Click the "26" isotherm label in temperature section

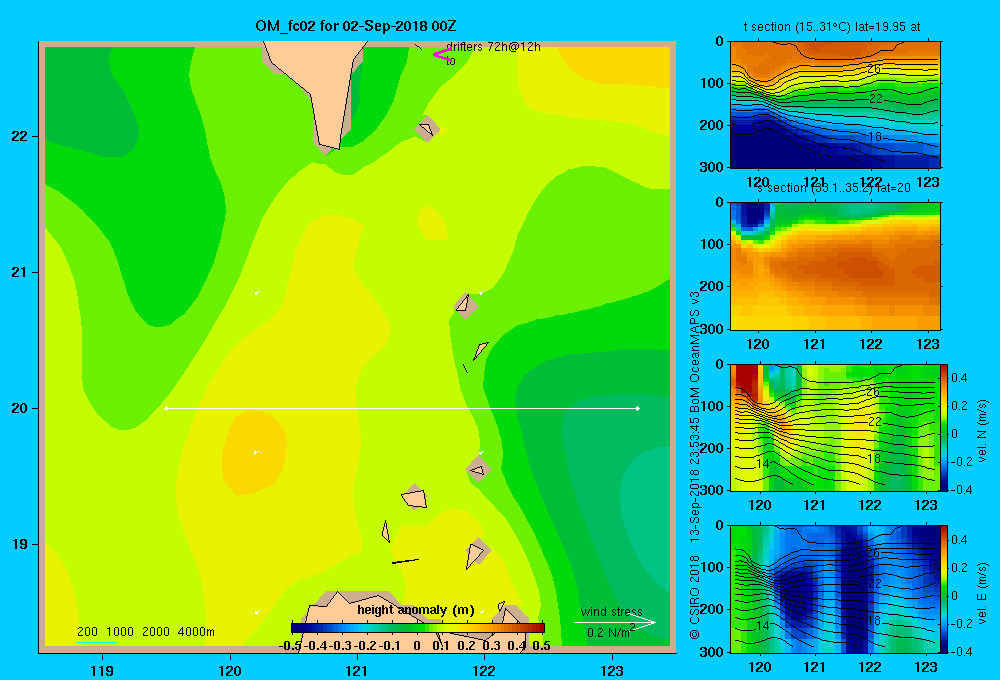point(874,69)
